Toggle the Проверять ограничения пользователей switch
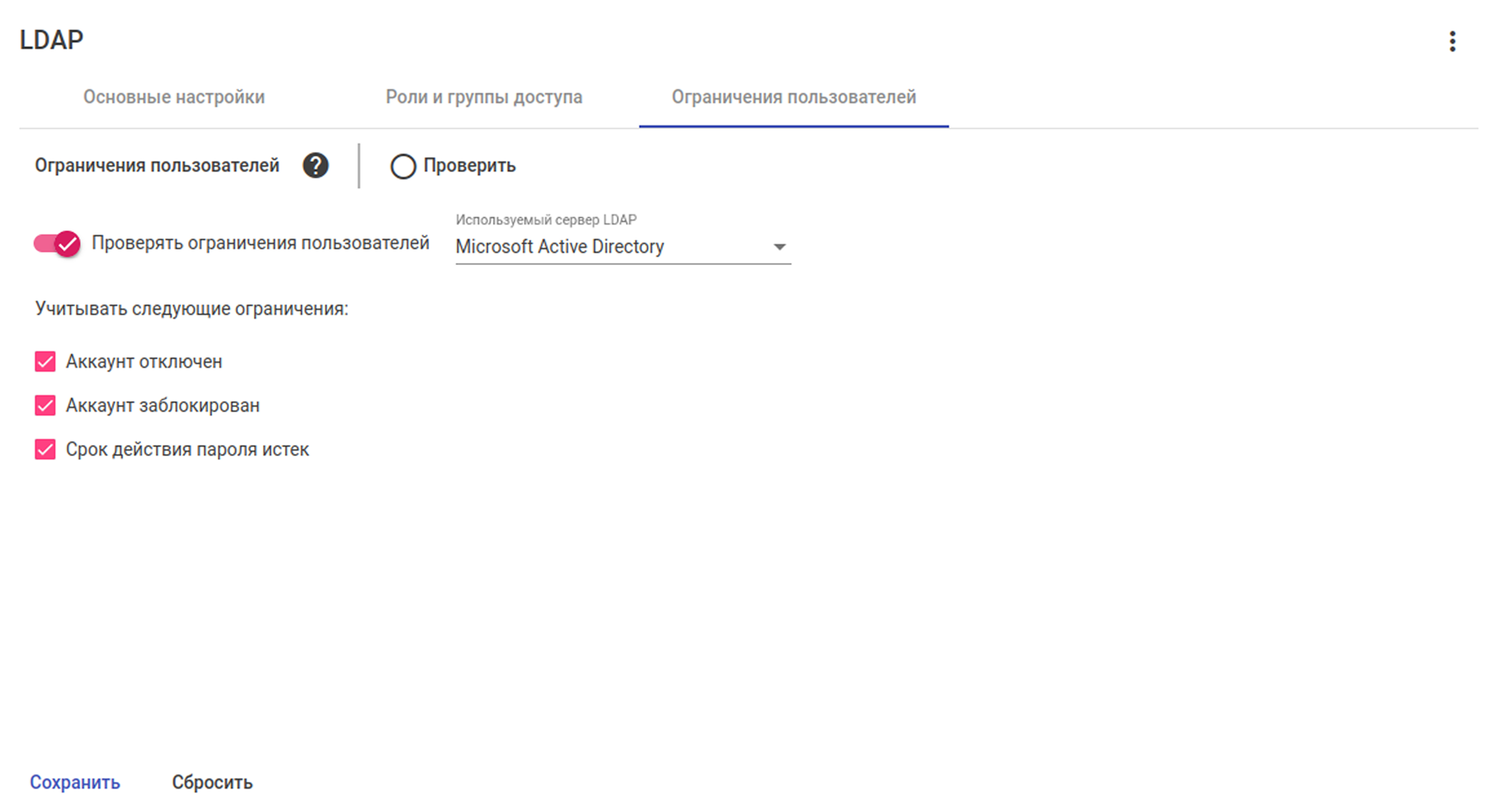This screenshot has height=812, width=1494. 57,243
